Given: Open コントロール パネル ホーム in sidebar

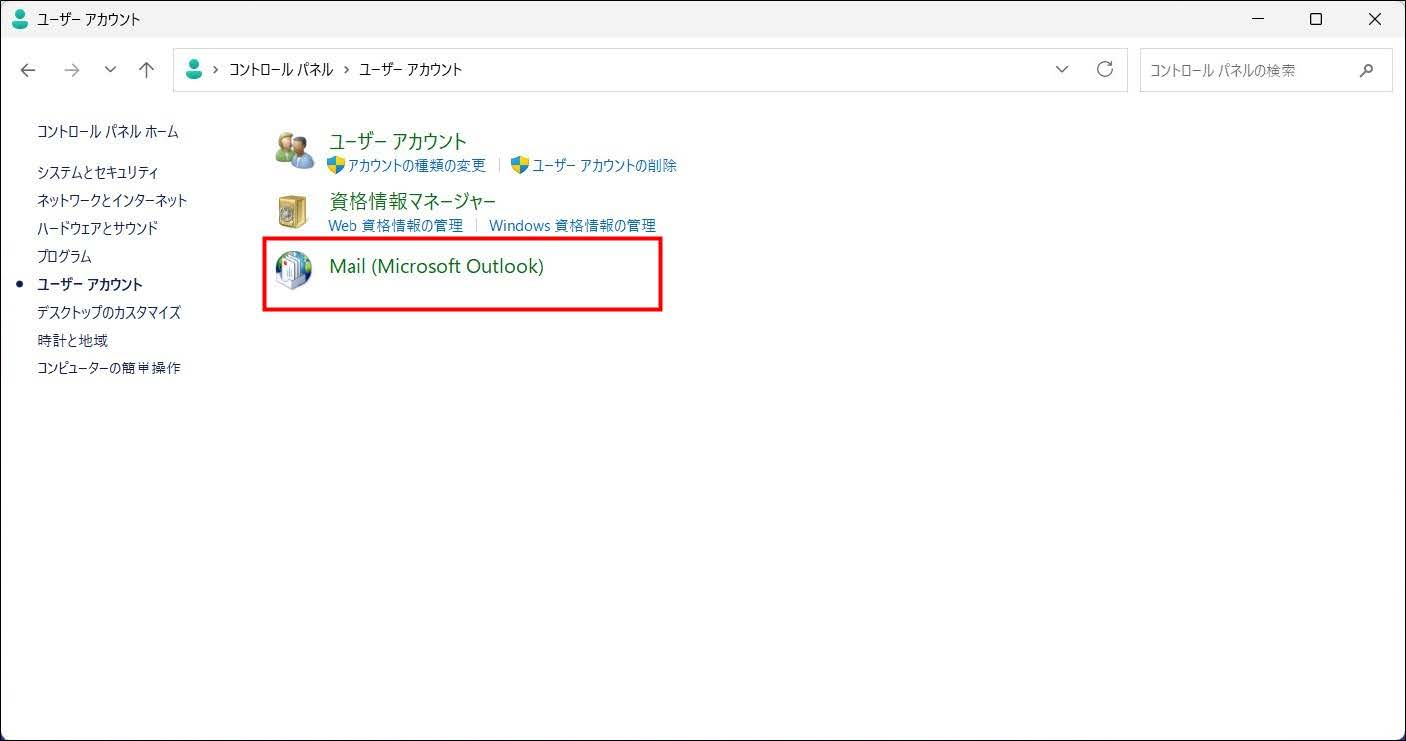Looking at the screenshot, I should 108,132.
